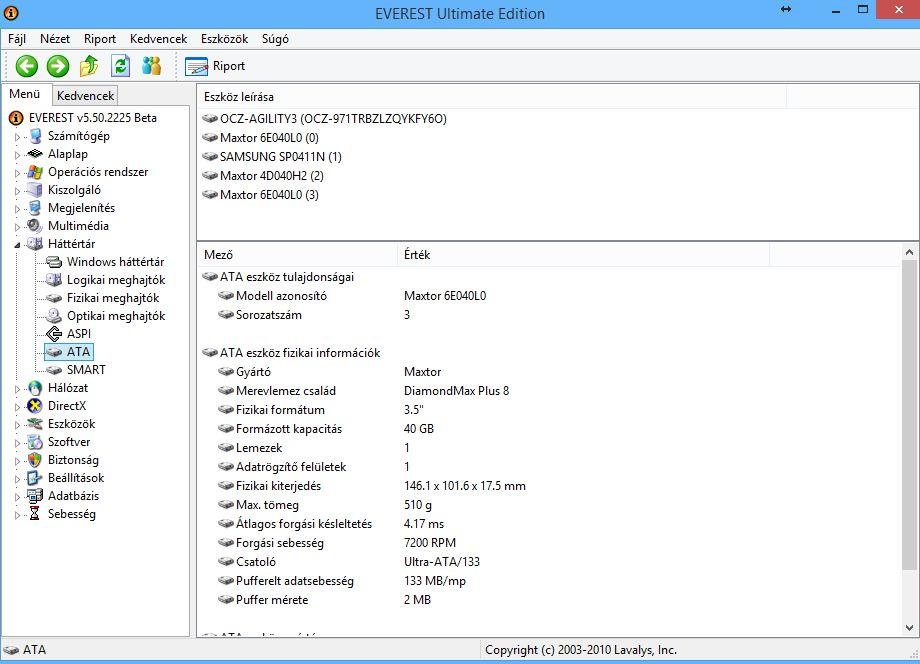Viewport: 920px width, 664px height.
Task: Click the Riport toolbar button
Action: (x=215, y=66)
